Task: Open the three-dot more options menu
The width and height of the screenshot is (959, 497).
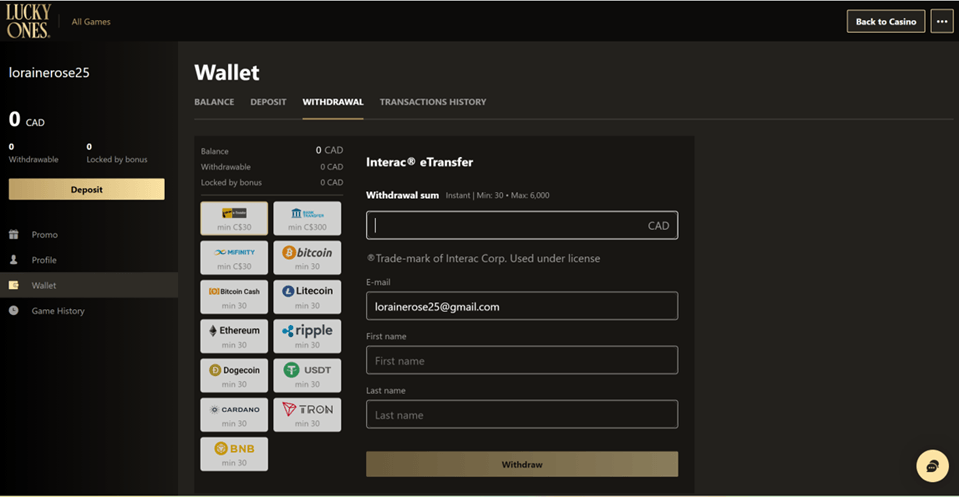Action: [941, 21]
